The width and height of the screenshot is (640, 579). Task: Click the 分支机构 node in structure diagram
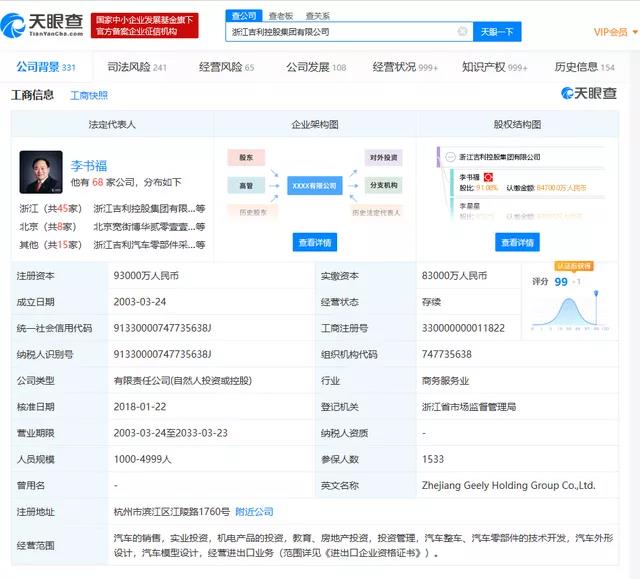click(383, 185)
